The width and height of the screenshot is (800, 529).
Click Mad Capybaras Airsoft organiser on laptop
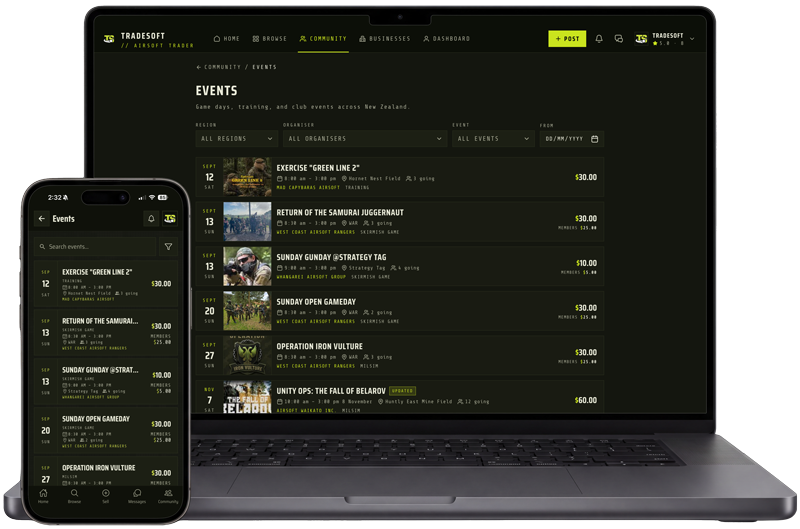308,188
